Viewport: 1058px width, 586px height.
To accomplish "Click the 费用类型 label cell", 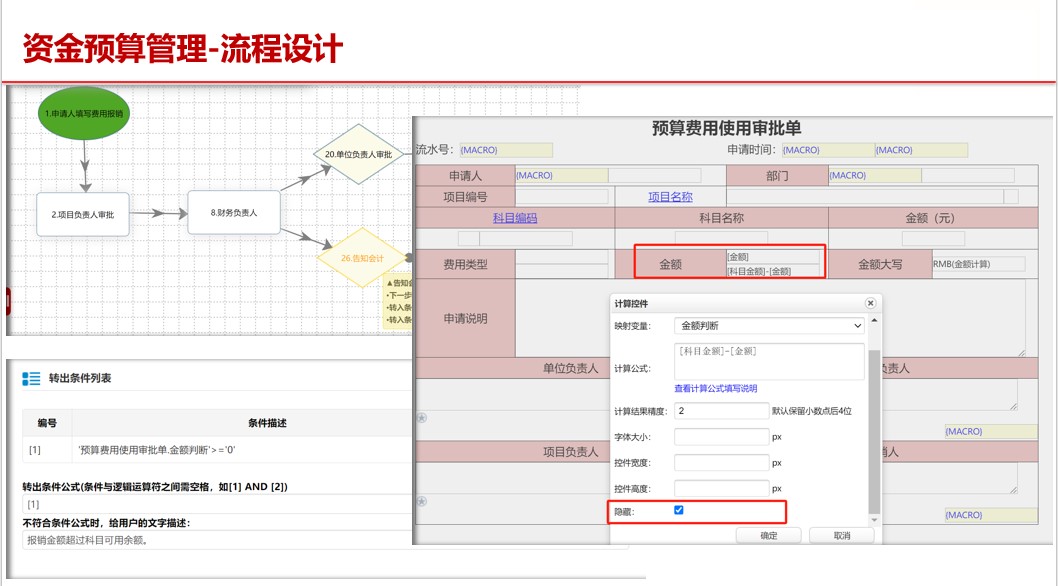I will [x=465, y=264].
